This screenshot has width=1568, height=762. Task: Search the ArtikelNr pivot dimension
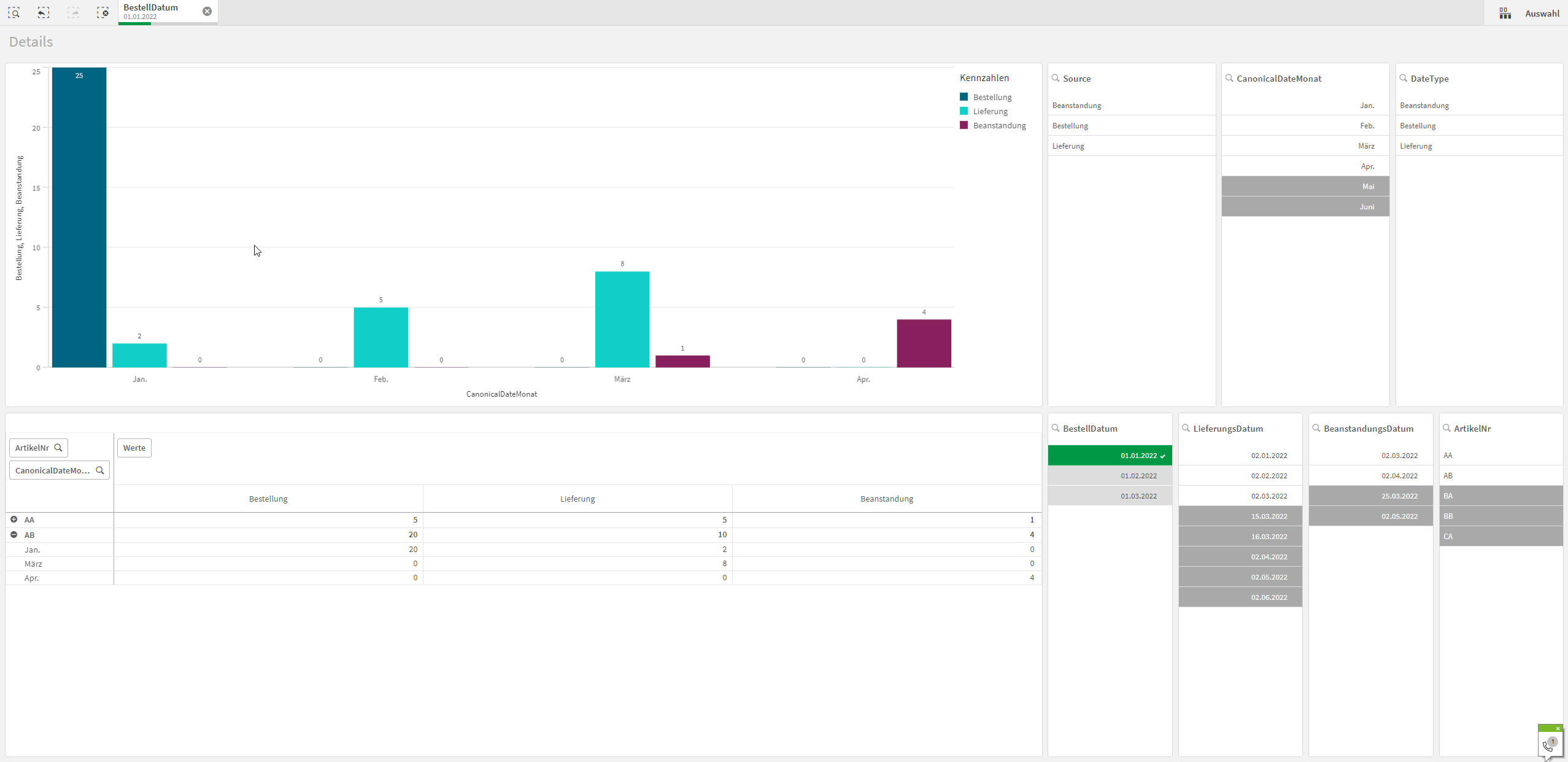click(58, 448)
